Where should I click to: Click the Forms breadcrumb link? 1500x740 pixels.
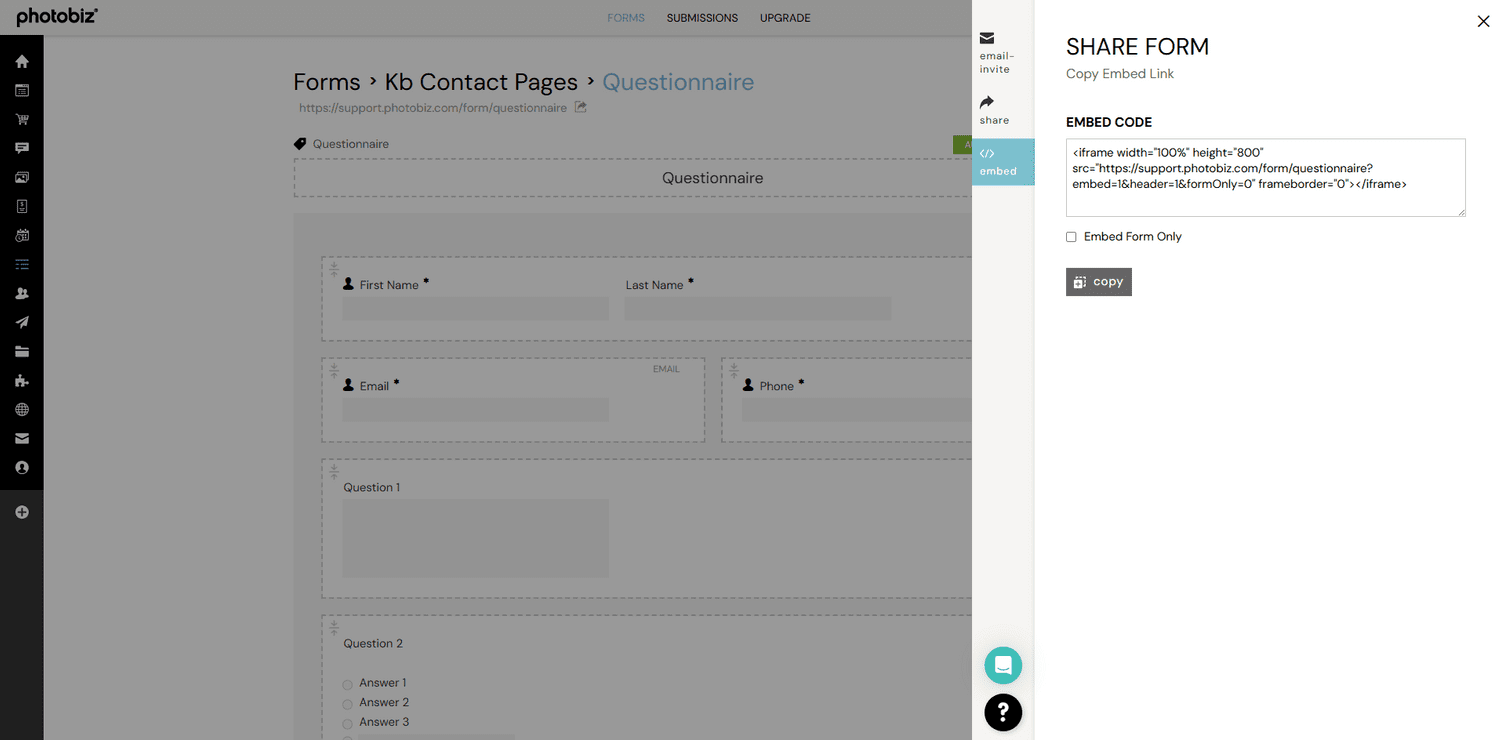pos(326,82)
